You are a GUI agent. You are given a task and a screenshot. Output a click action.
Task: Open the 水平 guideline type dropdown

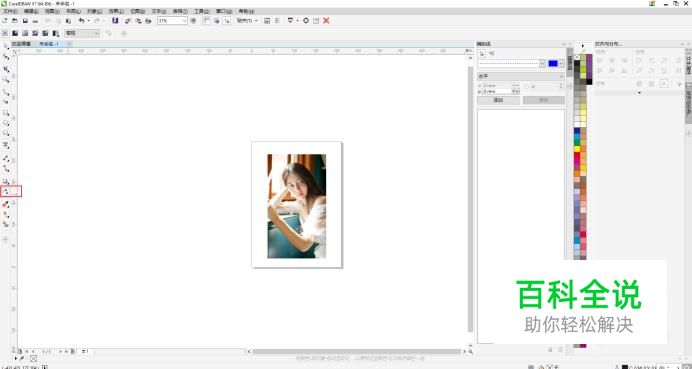pyautogui.click(x=521, y=76)
